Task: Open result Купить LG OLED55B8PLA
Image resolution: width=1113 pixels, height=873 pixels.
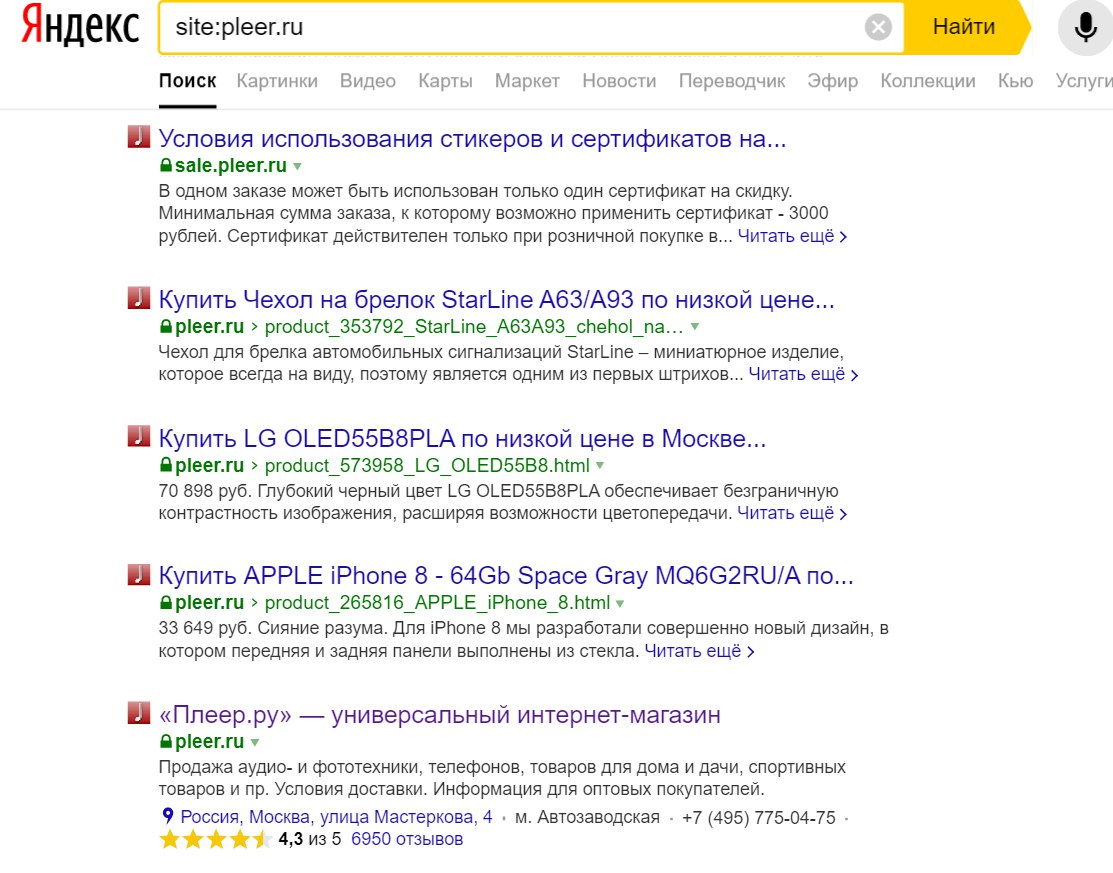Action: point(462,438)
